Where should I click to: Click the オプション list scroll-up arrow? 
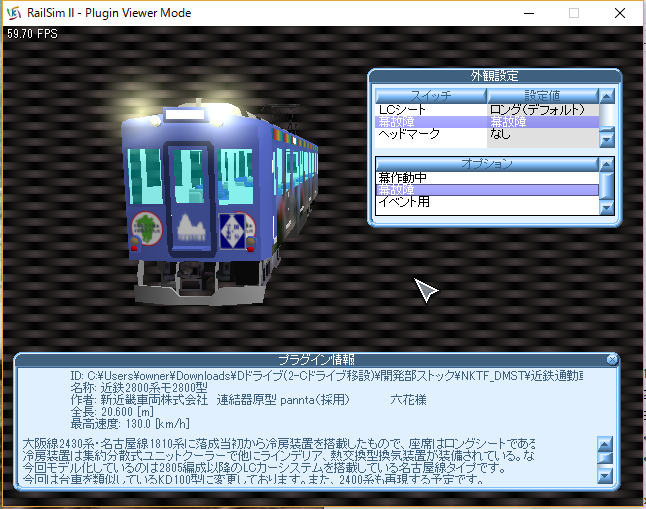(x=606, y=165)
